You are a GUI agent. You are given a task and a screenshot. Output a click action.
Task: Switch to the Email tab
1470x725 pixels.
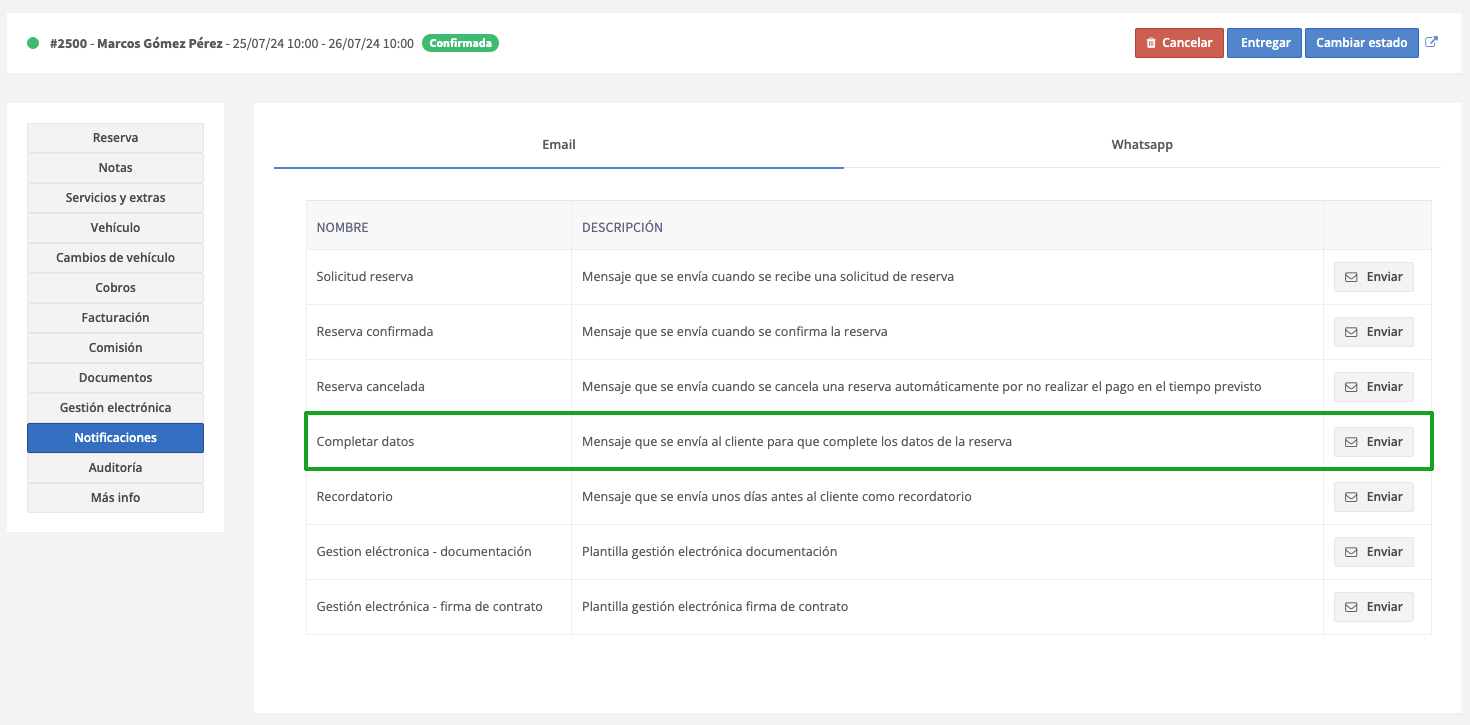click(559, 145)
